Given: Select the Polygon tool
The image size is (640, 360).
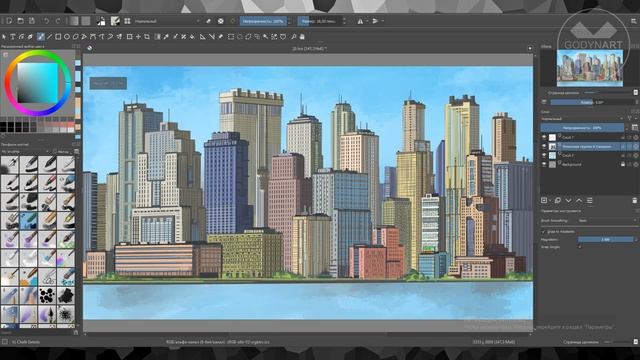Looking at the screenshot, I should tap(76, 37).
